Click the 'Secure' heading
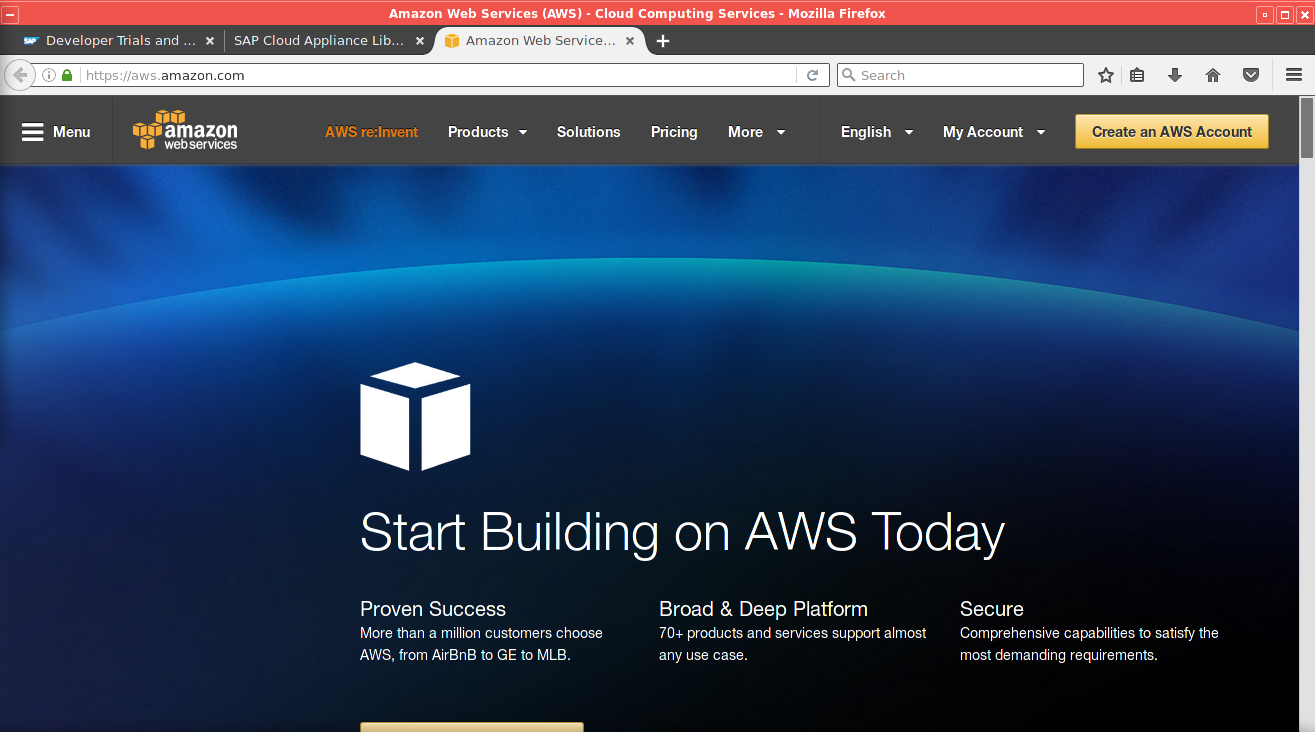Image resolution: width=1315 pixels, height=732 pixels. pyautogui.click(x=991, y=609)
